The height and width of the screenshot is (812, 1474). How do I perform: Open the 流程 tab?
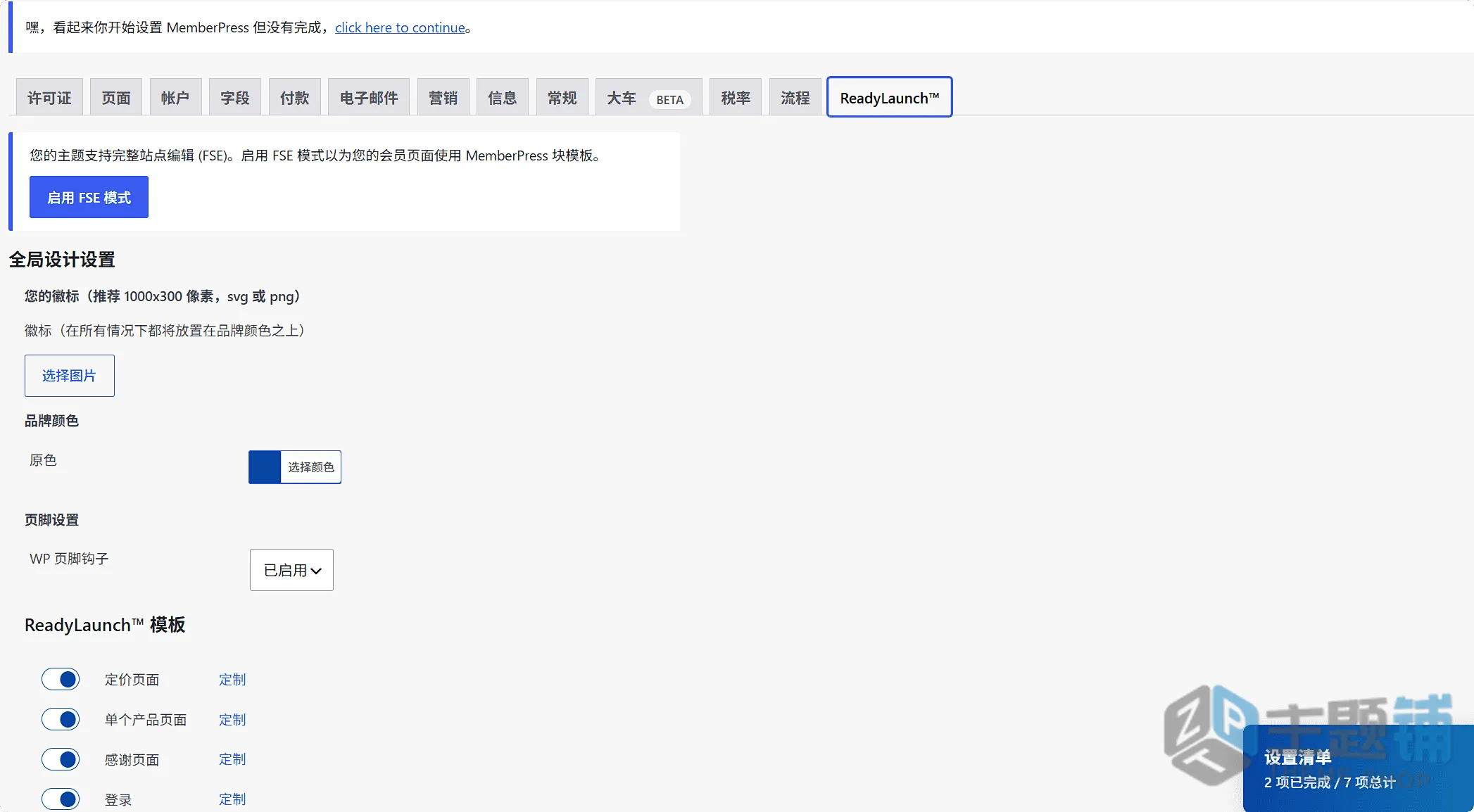795,97
